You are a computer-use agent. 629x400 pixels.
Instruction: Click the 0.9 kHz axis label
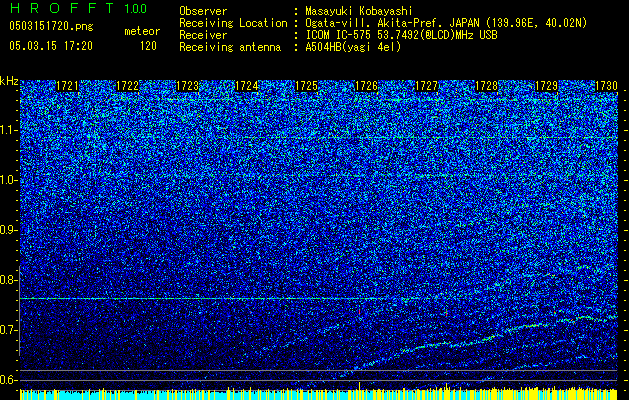pos(8,230)
